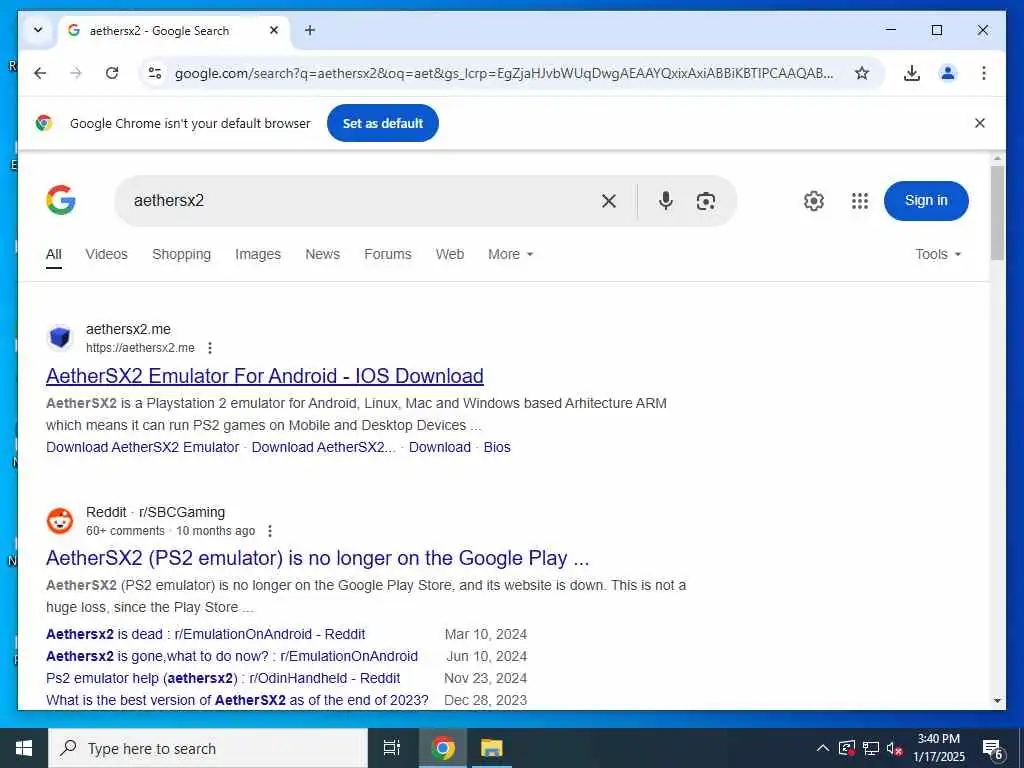Go back to the previous page
1024x768 pixels.
pos(40,73)
